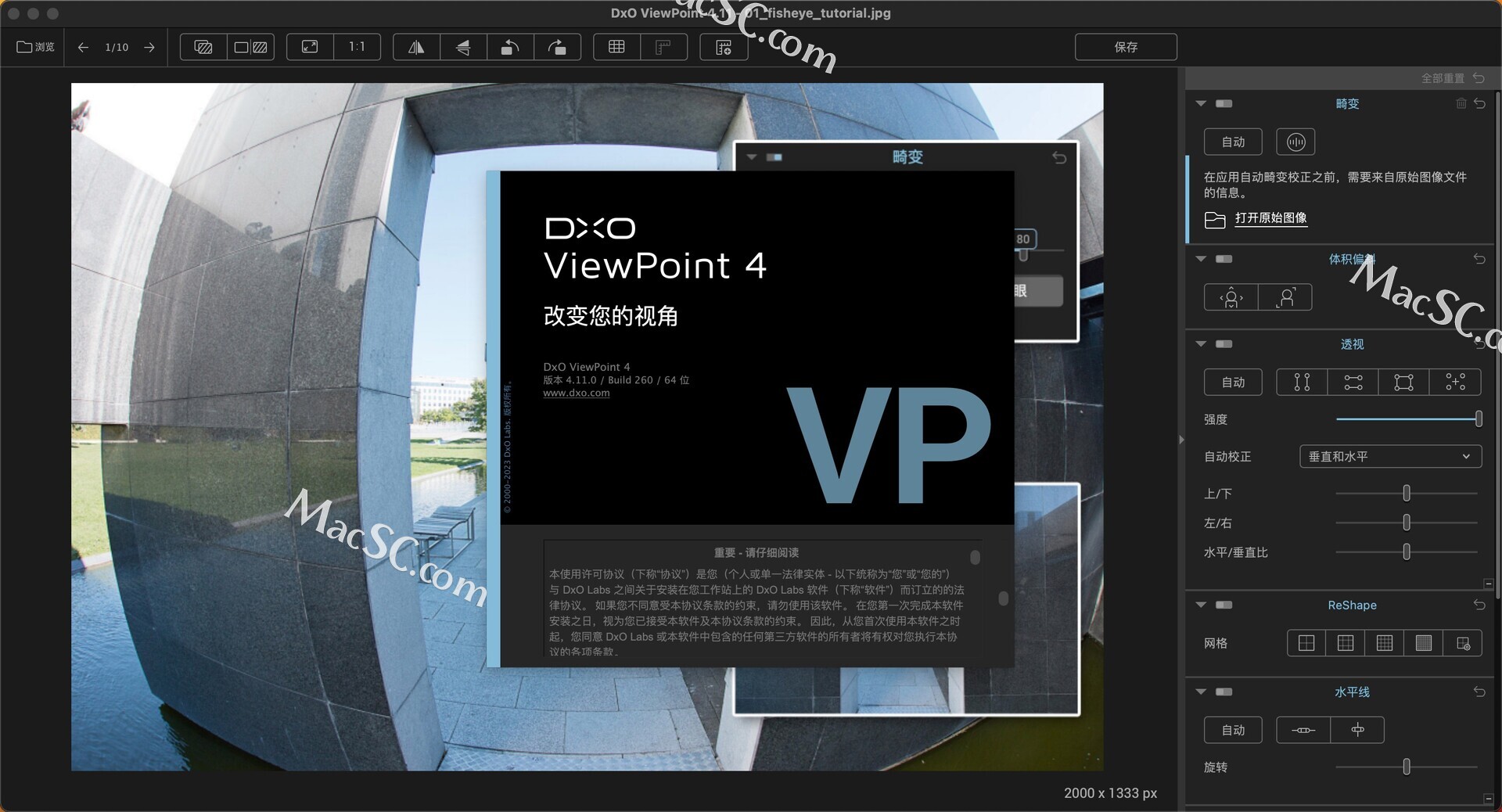Adjust the 旋转 rotation slider
The height and width of the screenshot is (812, 1502).
pyautogui.click(x=1407, y=767)
